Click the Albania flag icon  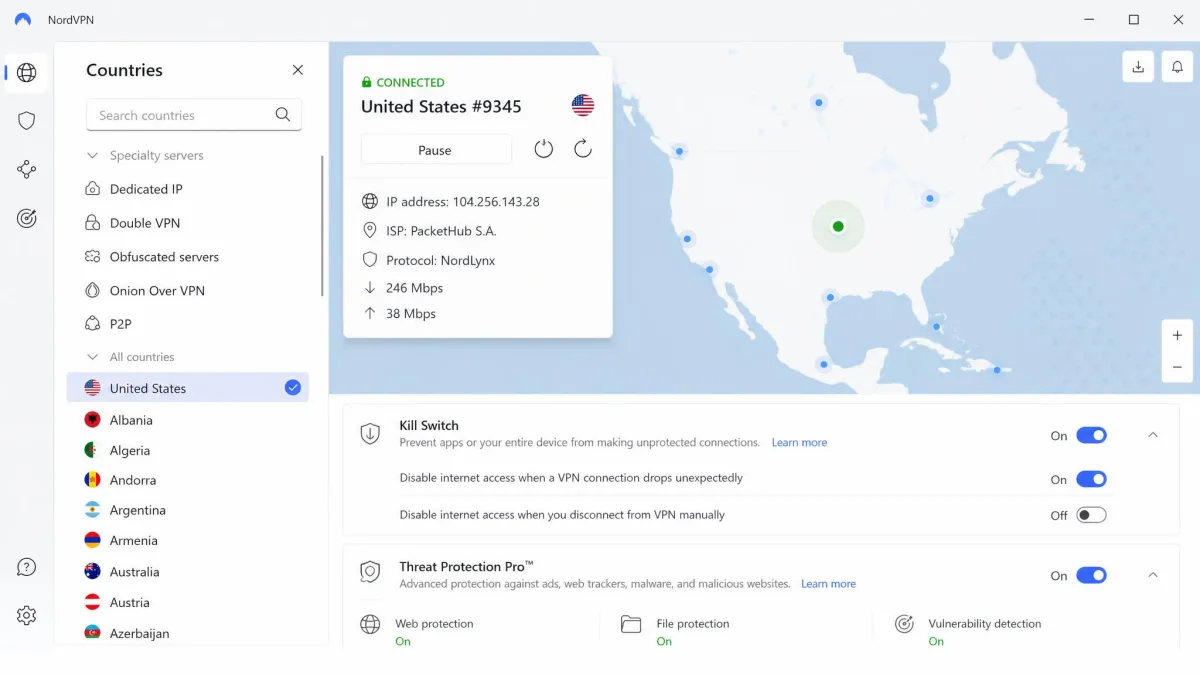pos(93,420)
